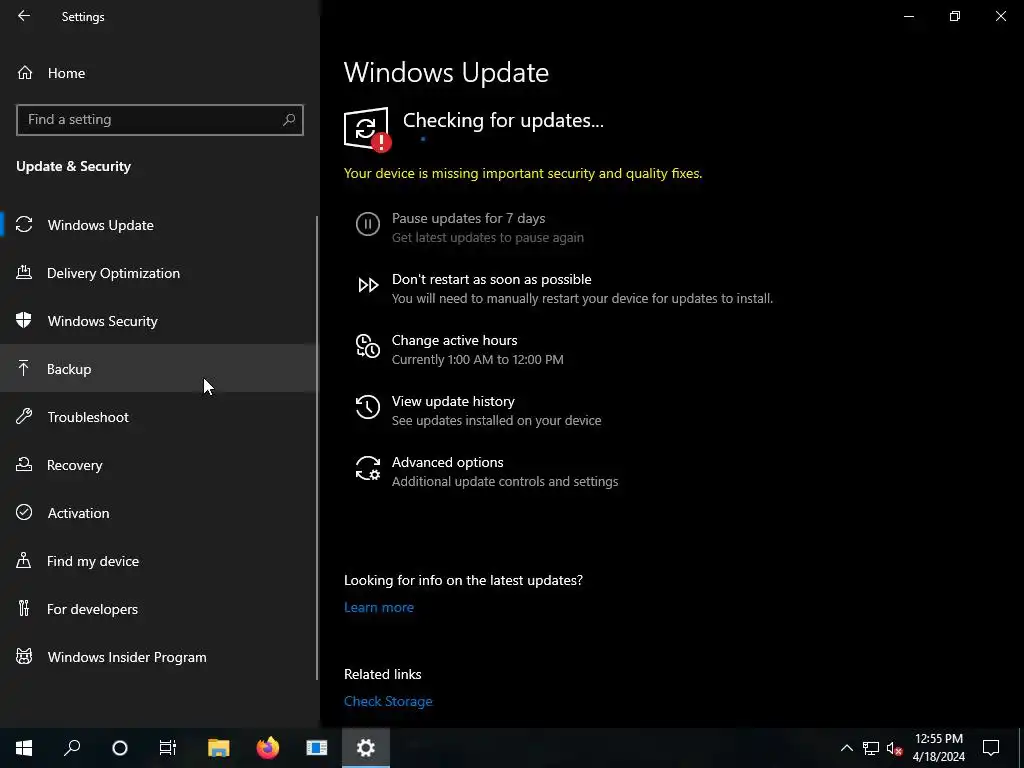Viewport: 1024px width, 768px height.
Task: Click Pause updates for 7 days
Action: click(x=468, y=218)
